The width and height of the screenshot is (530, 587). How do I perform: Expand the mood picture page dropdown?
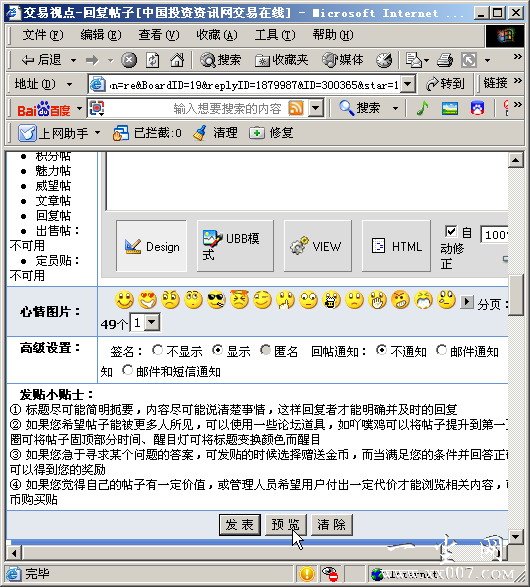(x=152, y=322)
